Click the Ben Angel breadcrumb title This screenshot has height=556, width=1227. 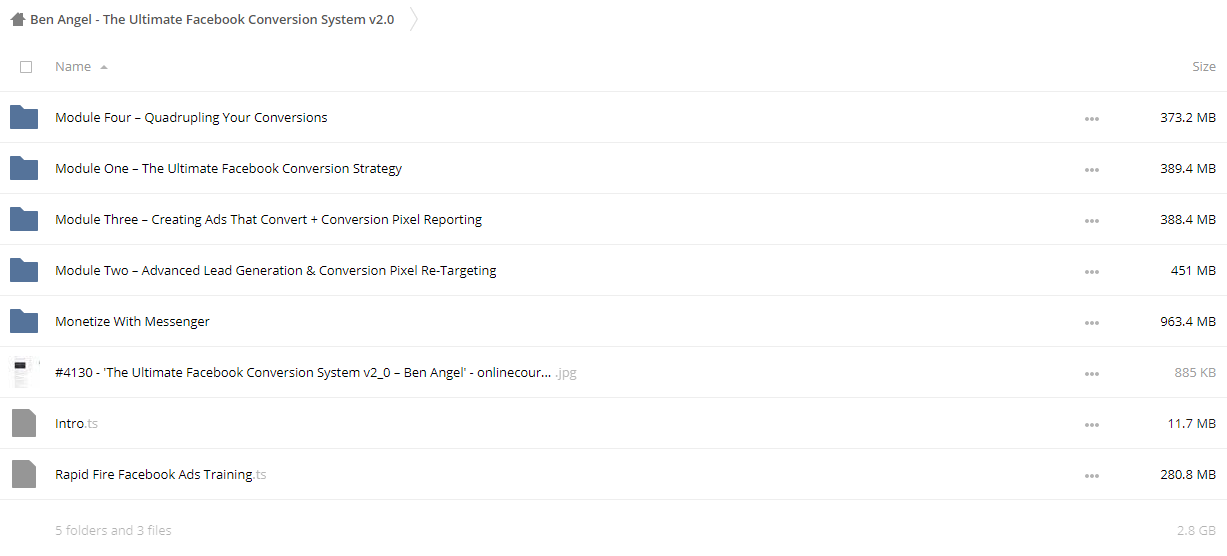212,19
